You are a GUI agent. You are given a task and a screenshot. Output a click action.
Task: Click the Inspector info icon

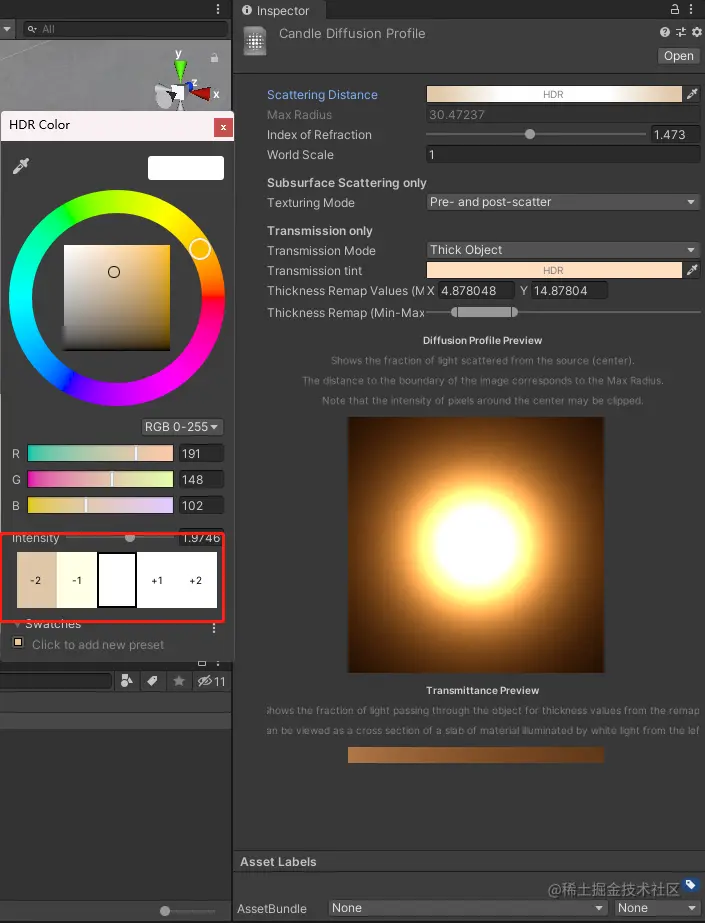click(x=247, y=10)
